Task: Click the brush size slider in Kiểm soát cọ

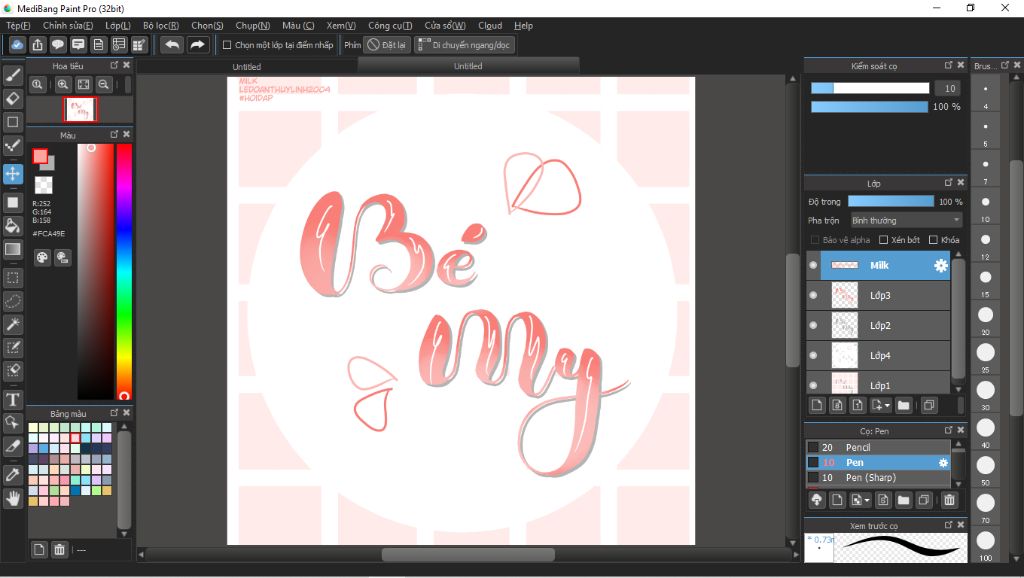Action: 870,88
